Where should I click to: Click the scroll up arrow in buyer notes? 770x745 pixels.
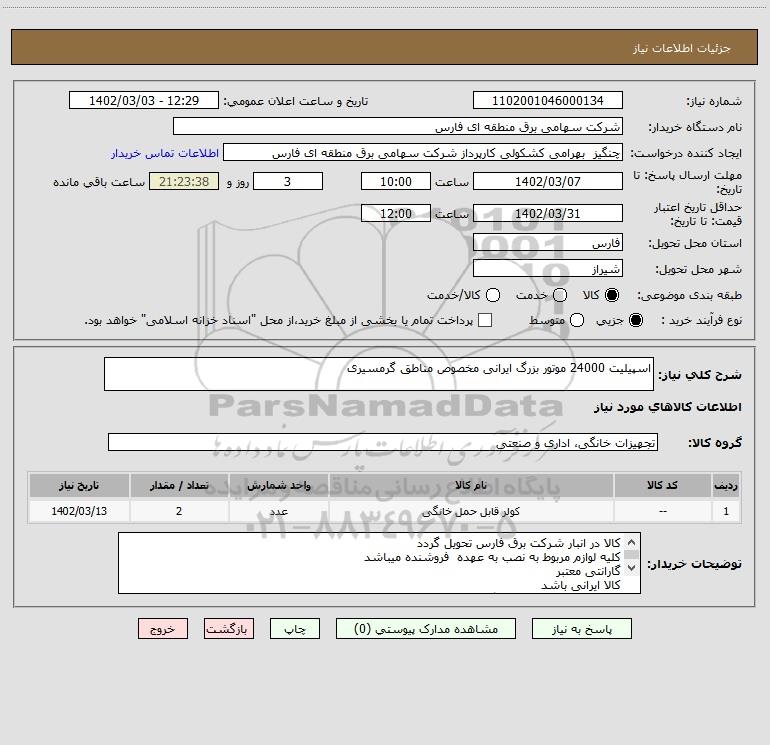[632, 542]
